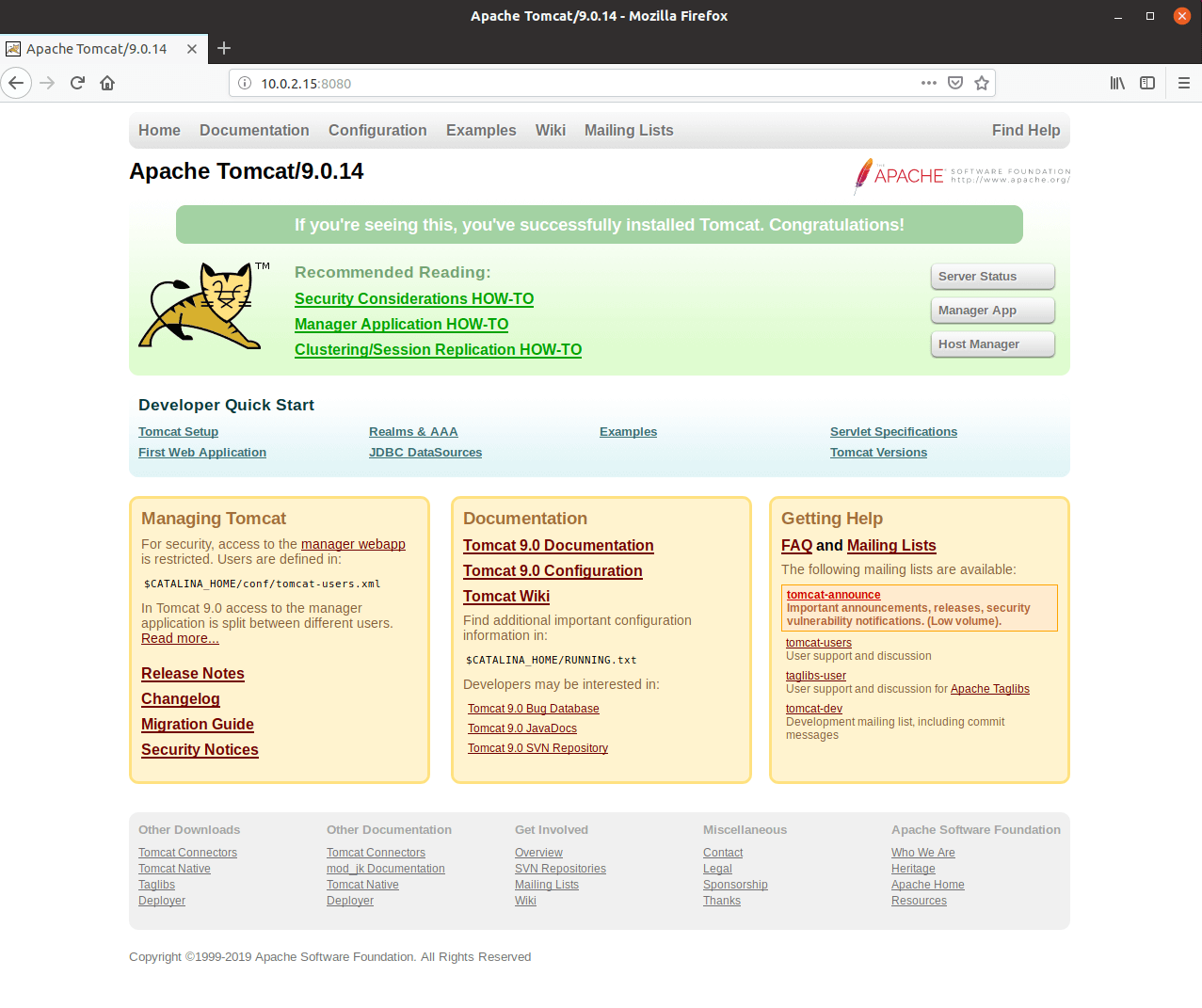
Task: Open the Manager App button
Action: point(992,311)
